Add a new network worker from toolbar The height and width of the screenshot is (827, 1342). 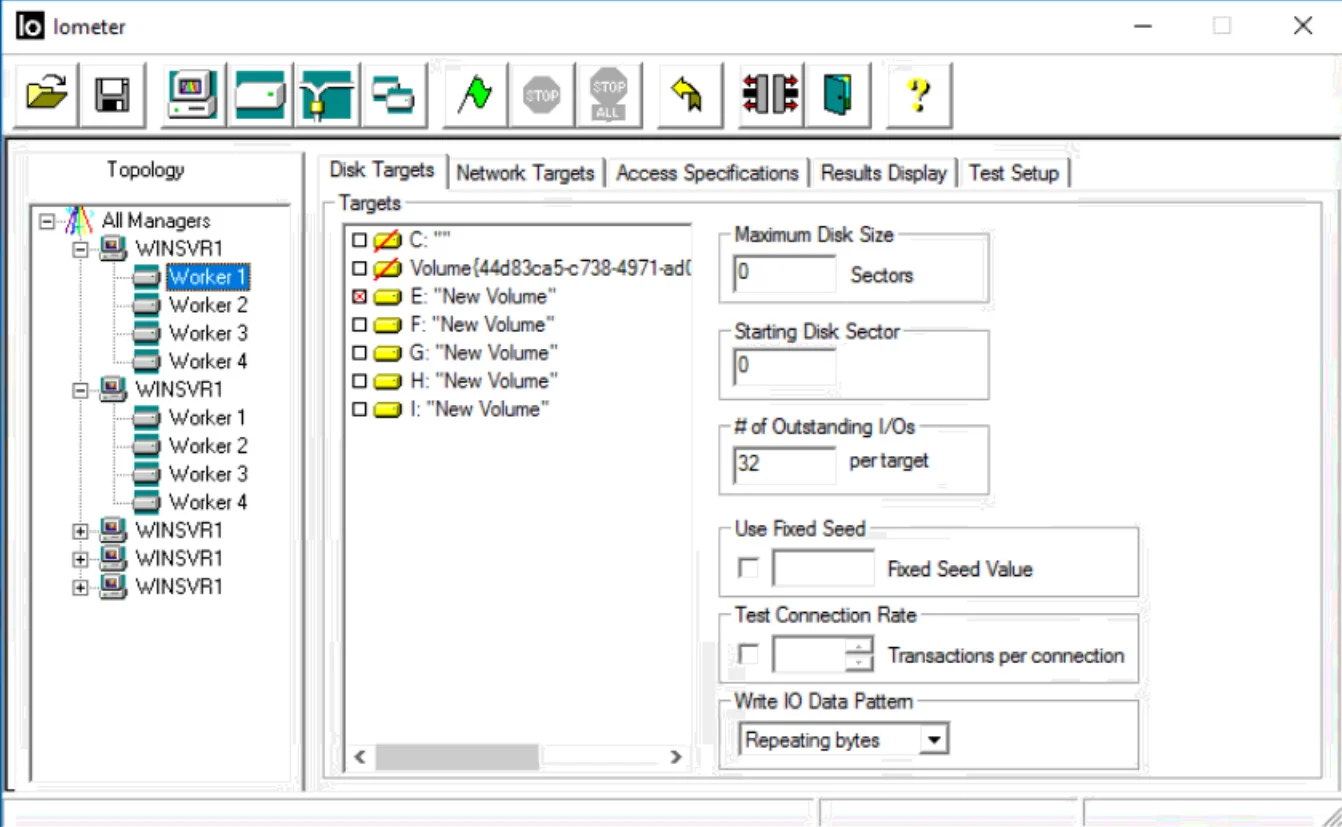click(327, 95)
